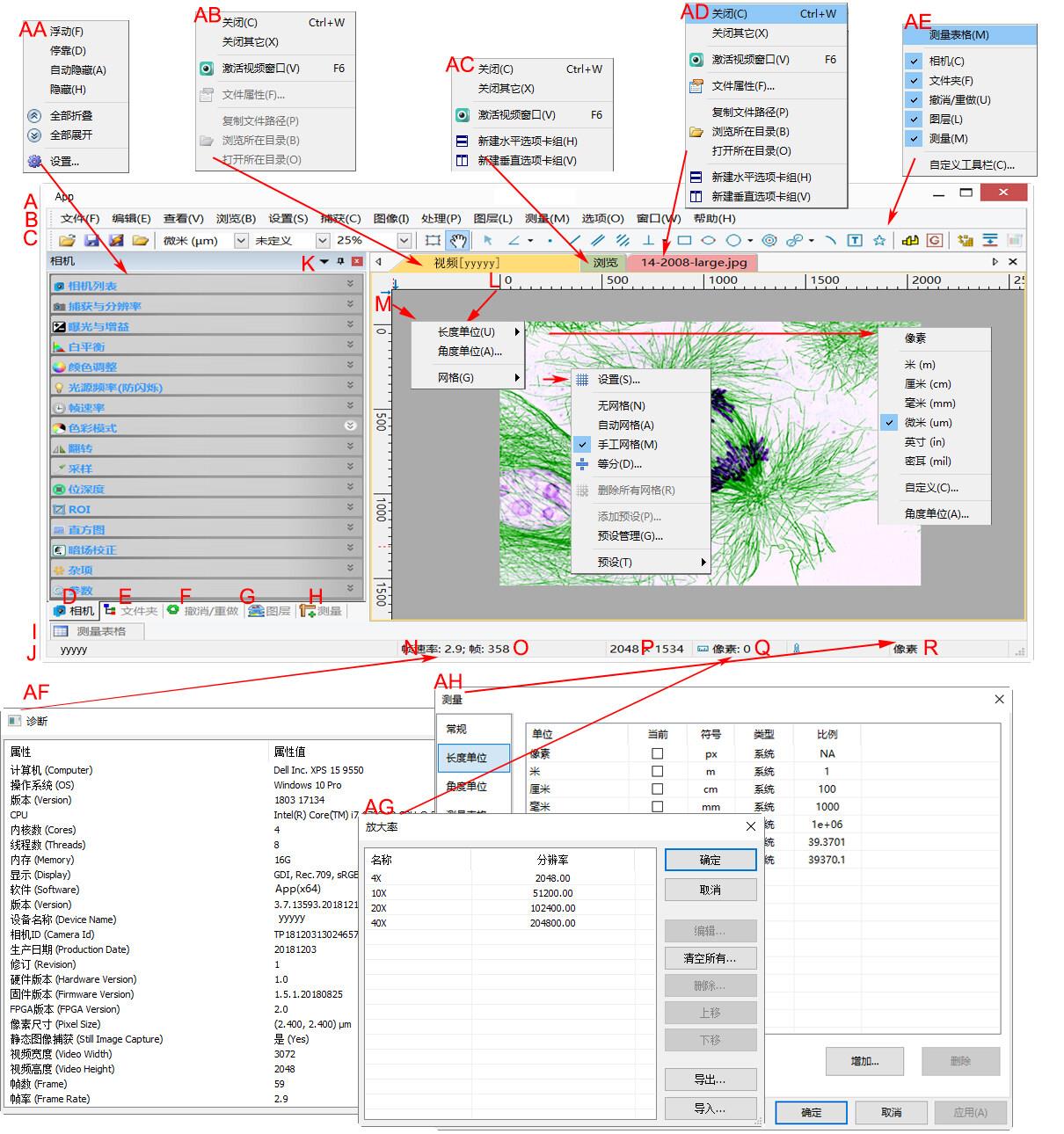Pin the 相机 panel with pushpin icon
The height and width of the screenshot is (1134, 1064).
tap(340, 261)
